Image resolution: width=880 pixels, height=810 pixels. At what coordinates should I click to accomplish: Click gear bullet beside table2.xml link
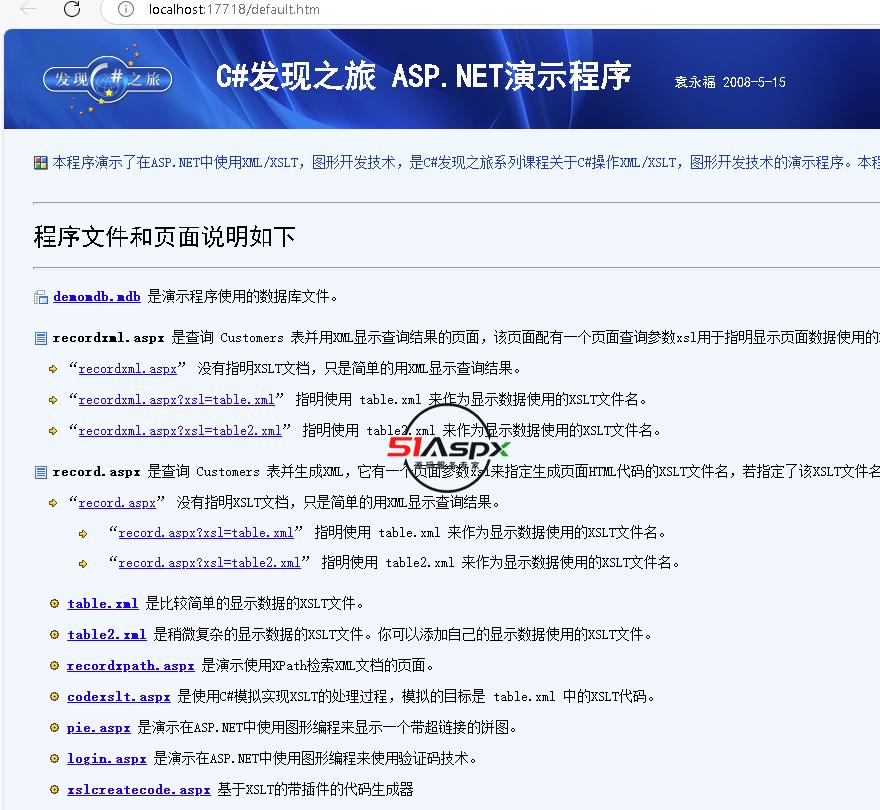point(54,635)
